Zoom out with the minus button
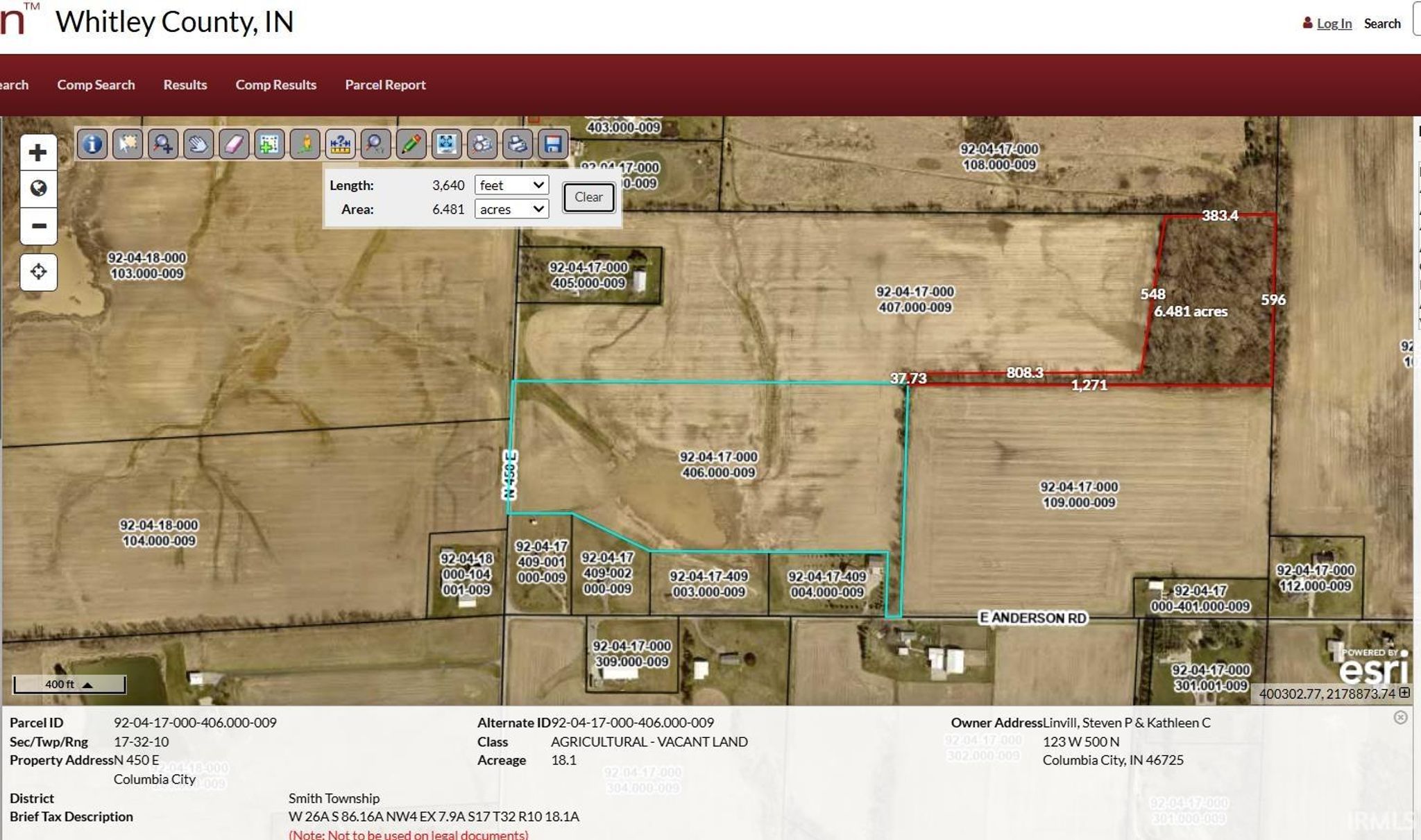 pyautogui.click(x=38, y=226)
